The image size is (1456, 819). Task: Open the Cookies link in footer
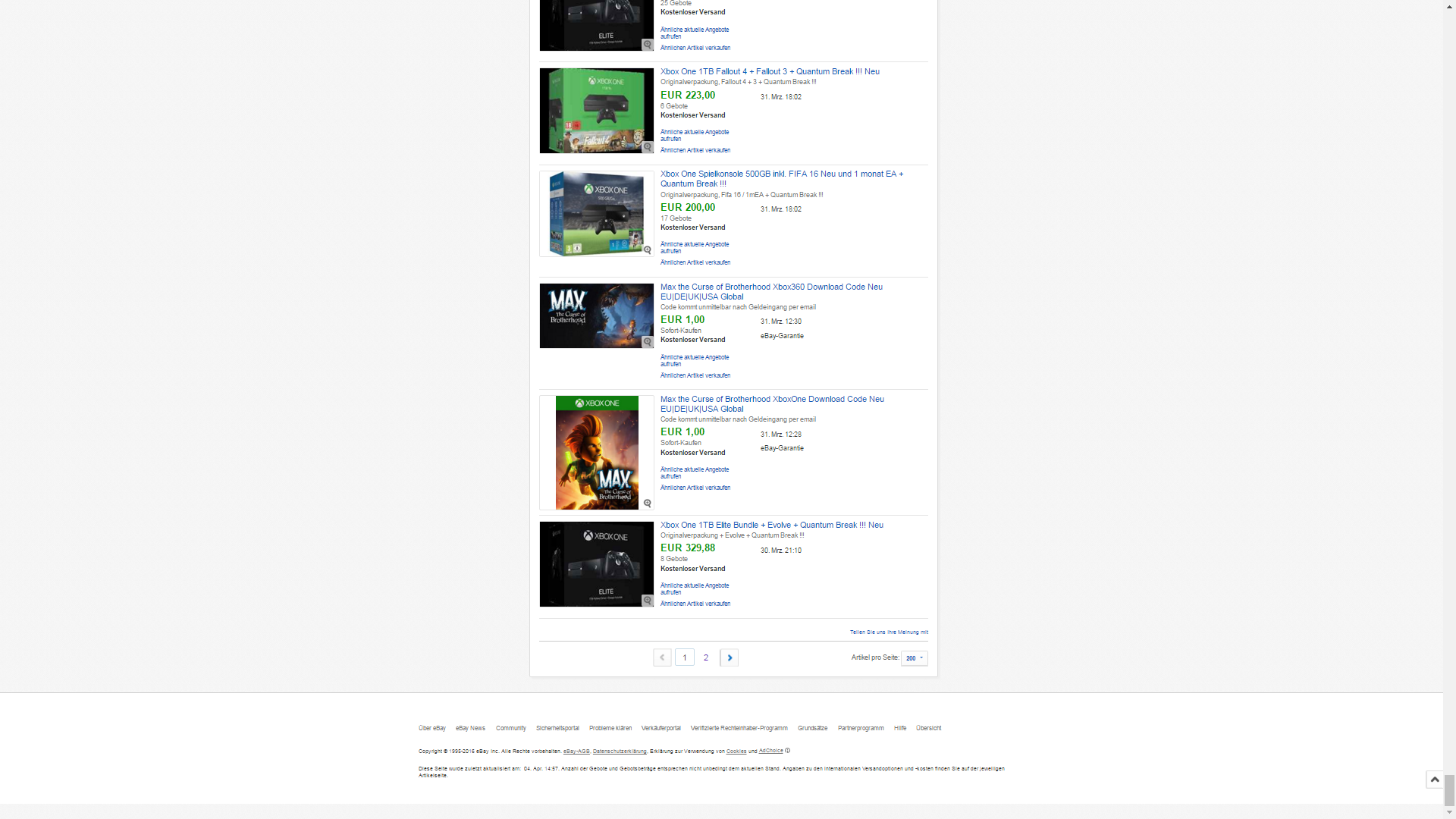tap(736, 752)
